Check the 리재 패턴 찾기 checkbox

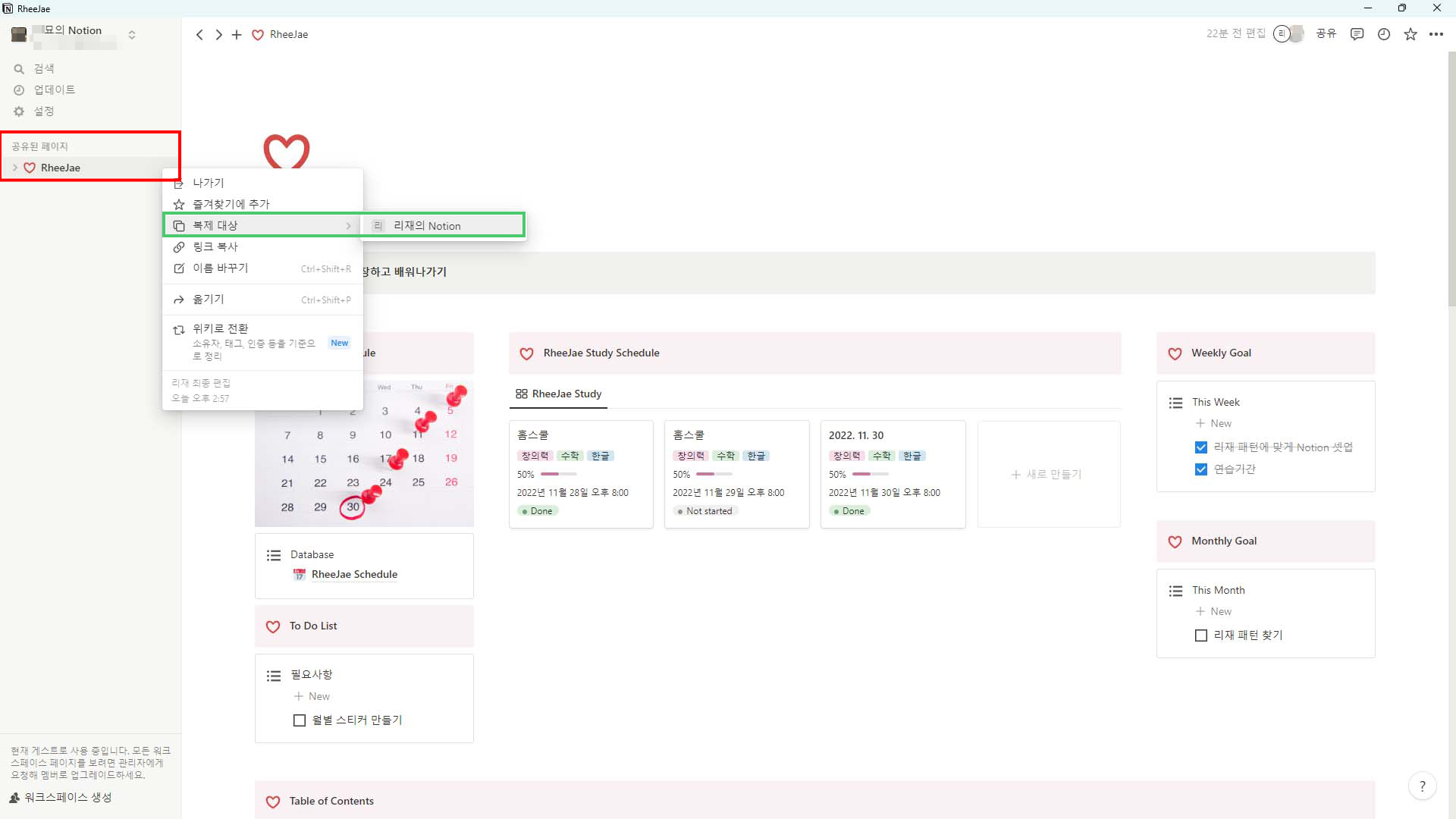coord(1201,635)
